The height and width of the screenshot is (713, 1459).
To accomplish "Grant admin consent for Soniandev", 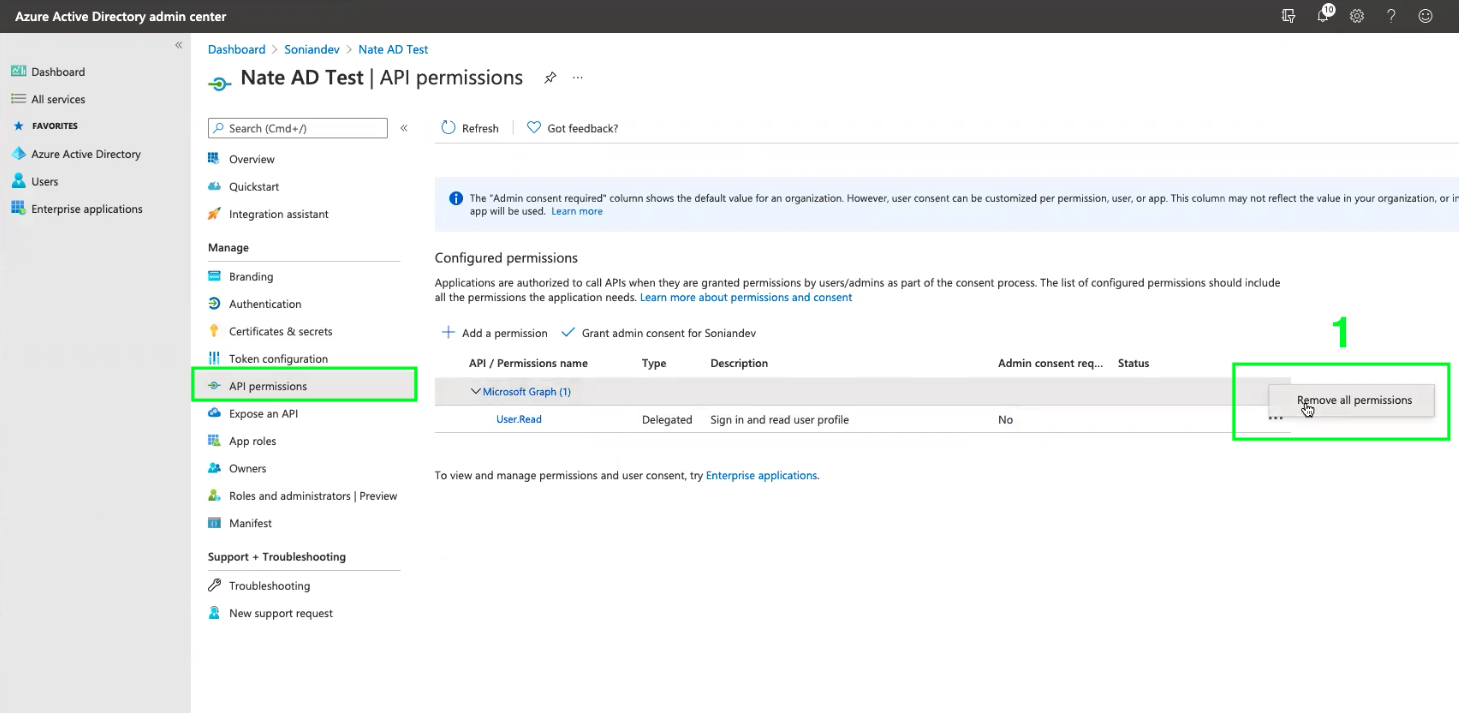I will click(x=658, y=333).
